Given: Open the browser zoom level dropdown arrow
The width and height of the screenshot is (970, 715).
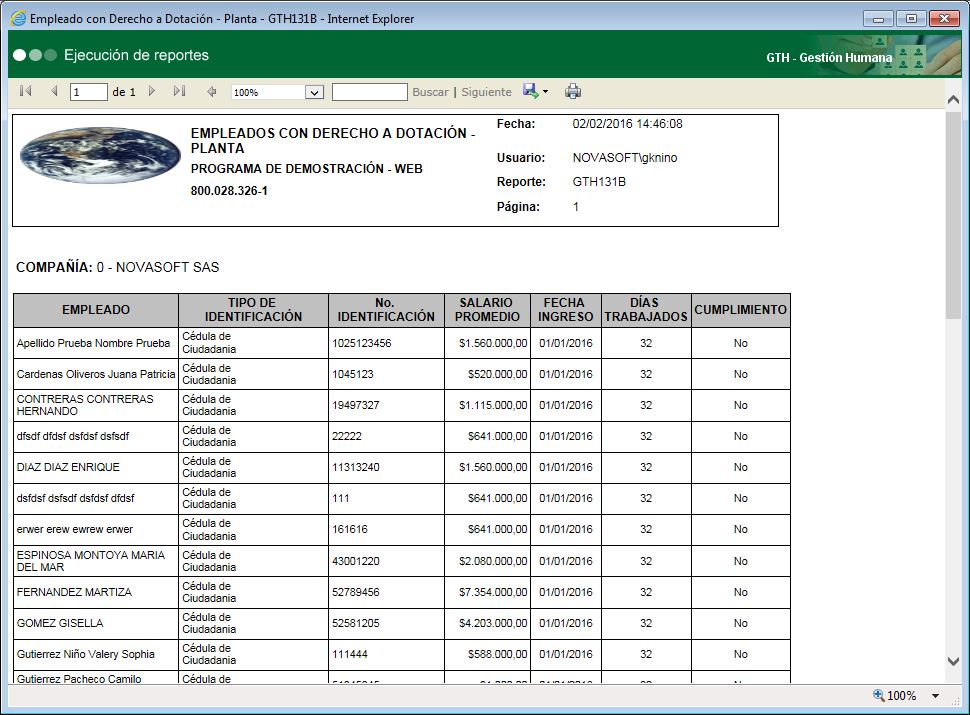Looking at the screenshot, I should pyautogui.click(x=935, y=696).
